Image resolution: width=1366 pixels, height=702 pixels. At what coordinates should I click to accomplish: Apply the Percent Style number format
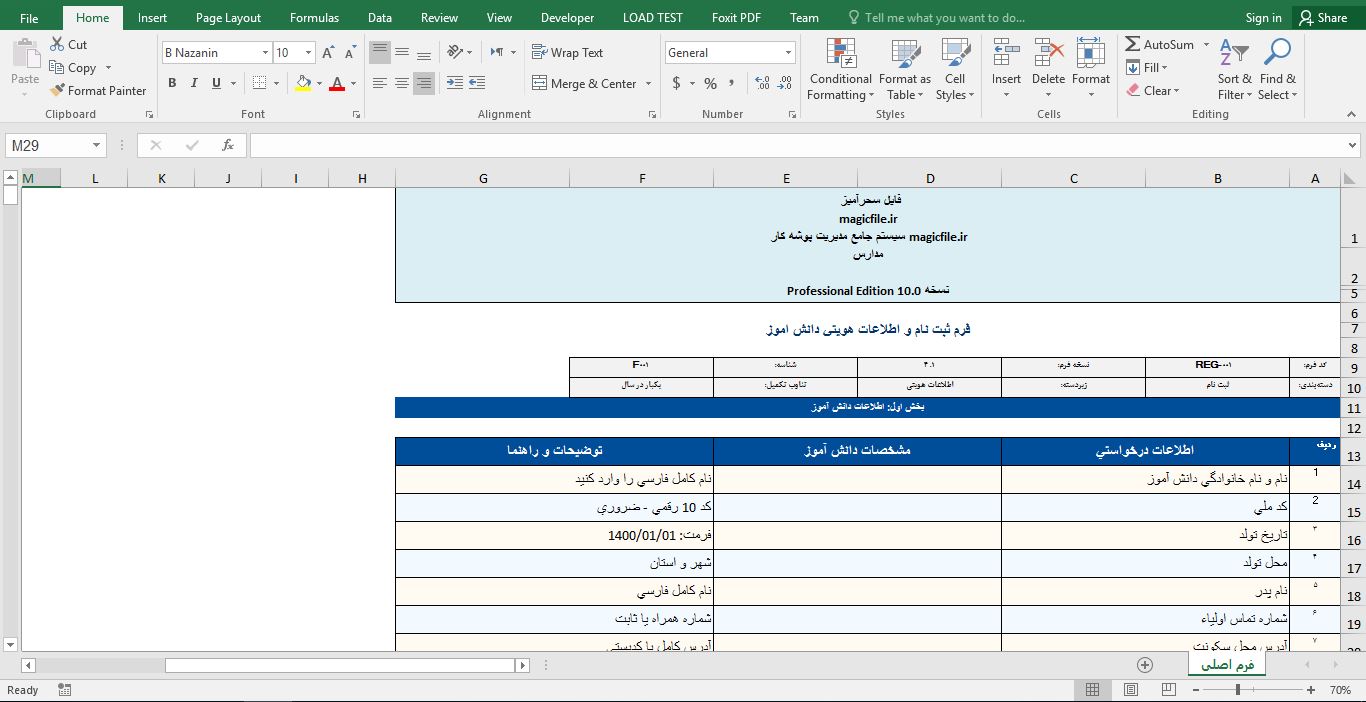pos(709,84)
